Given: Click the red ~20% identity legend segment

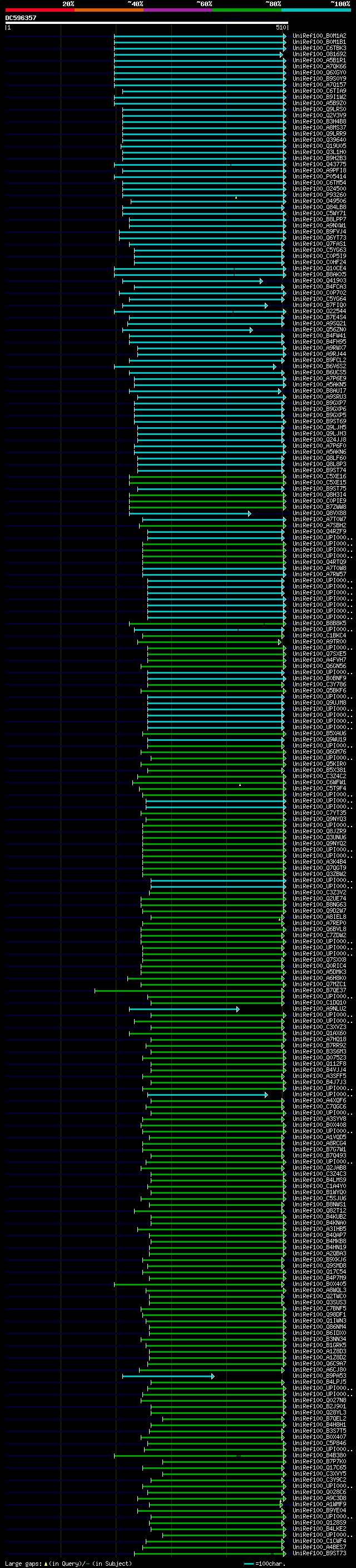Looking at the screenshot, I should (39, 10).
